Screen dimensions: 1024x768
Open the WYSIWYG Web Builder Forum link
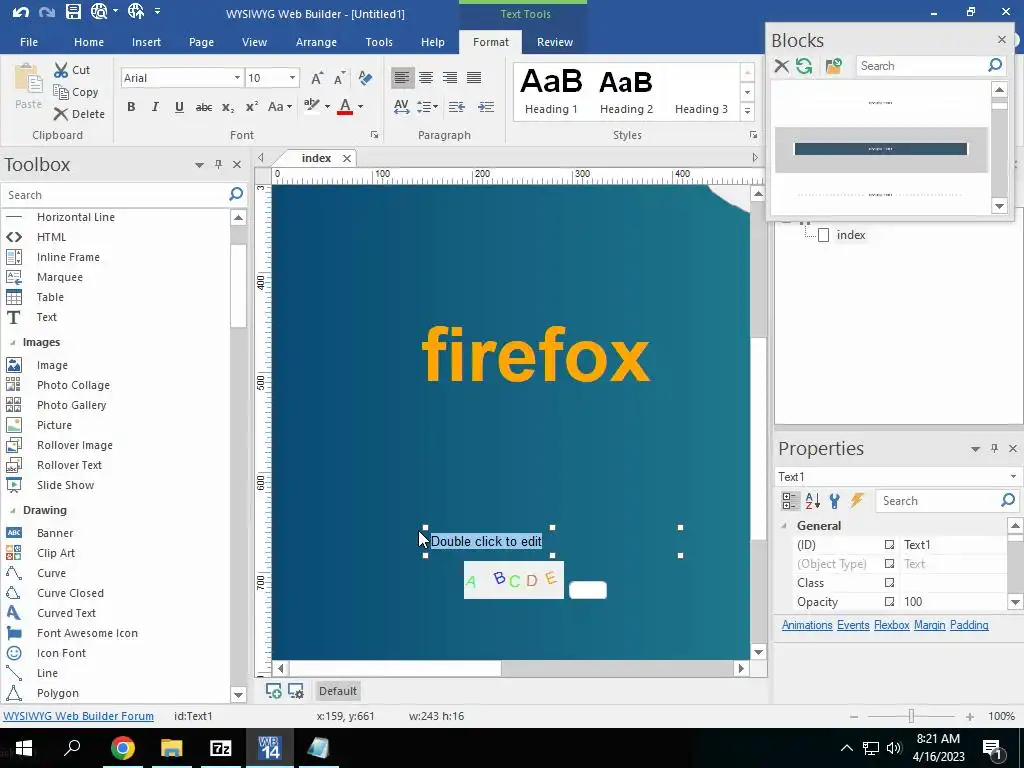point(78,716)
